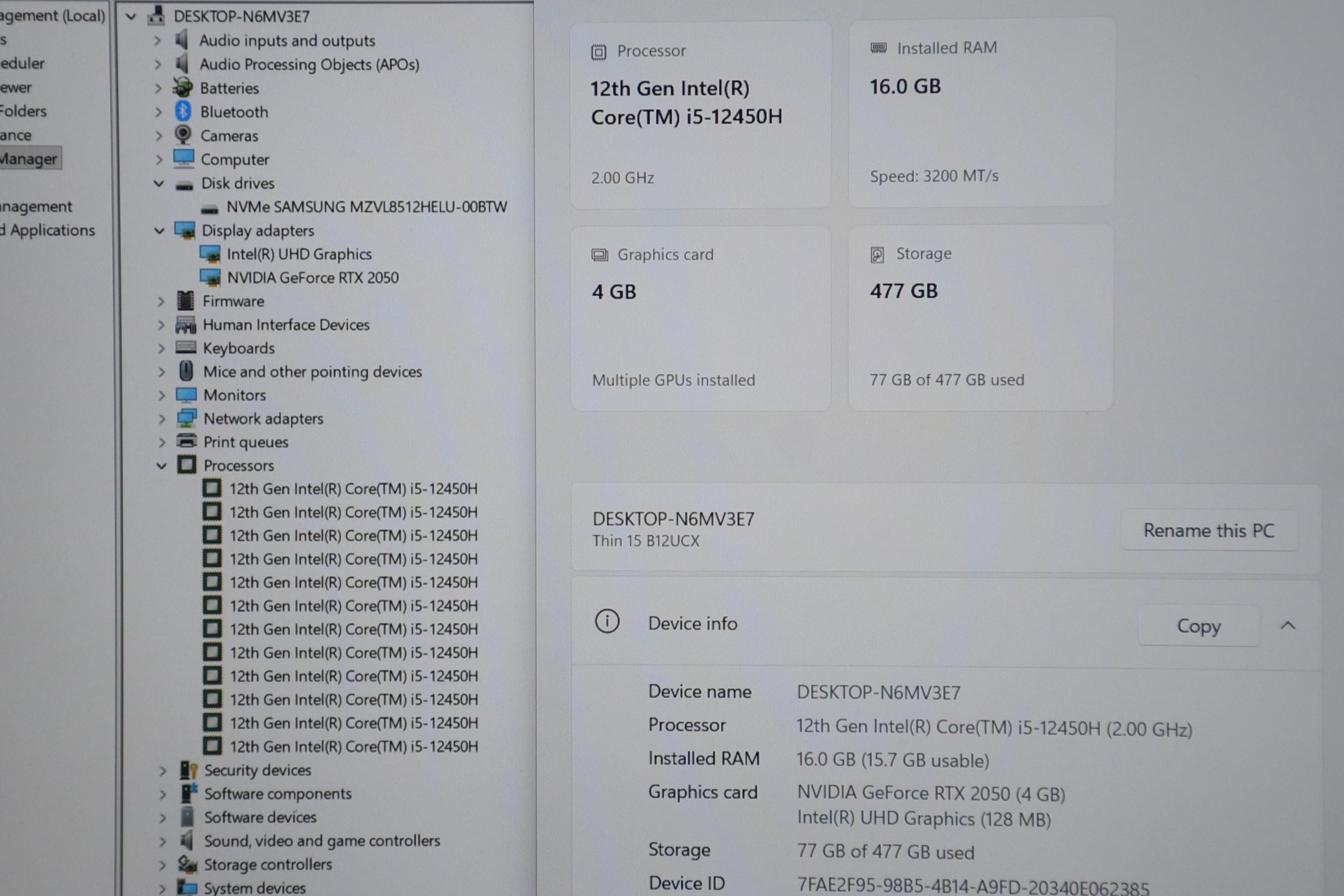Click the Processors category chip icon
Image resolution: width=1344 pixels, height=896 pixels.
tap(186, 464)
